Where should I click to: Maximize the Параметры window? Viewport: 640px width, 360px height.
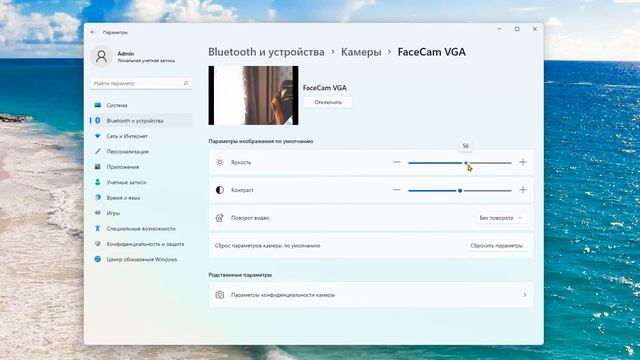(517, 29)
